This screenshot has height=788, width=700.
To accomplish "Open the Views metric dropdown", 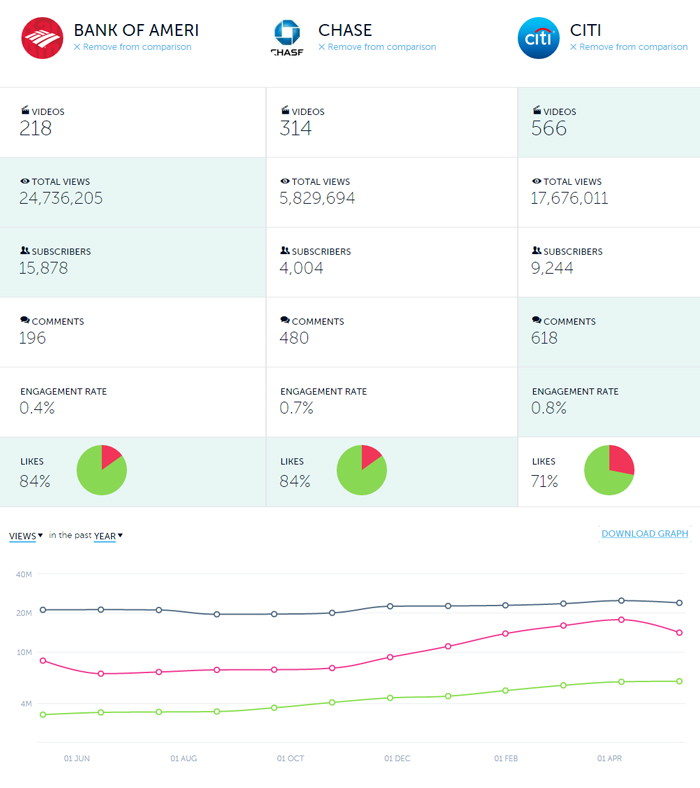I will point(26,536).
